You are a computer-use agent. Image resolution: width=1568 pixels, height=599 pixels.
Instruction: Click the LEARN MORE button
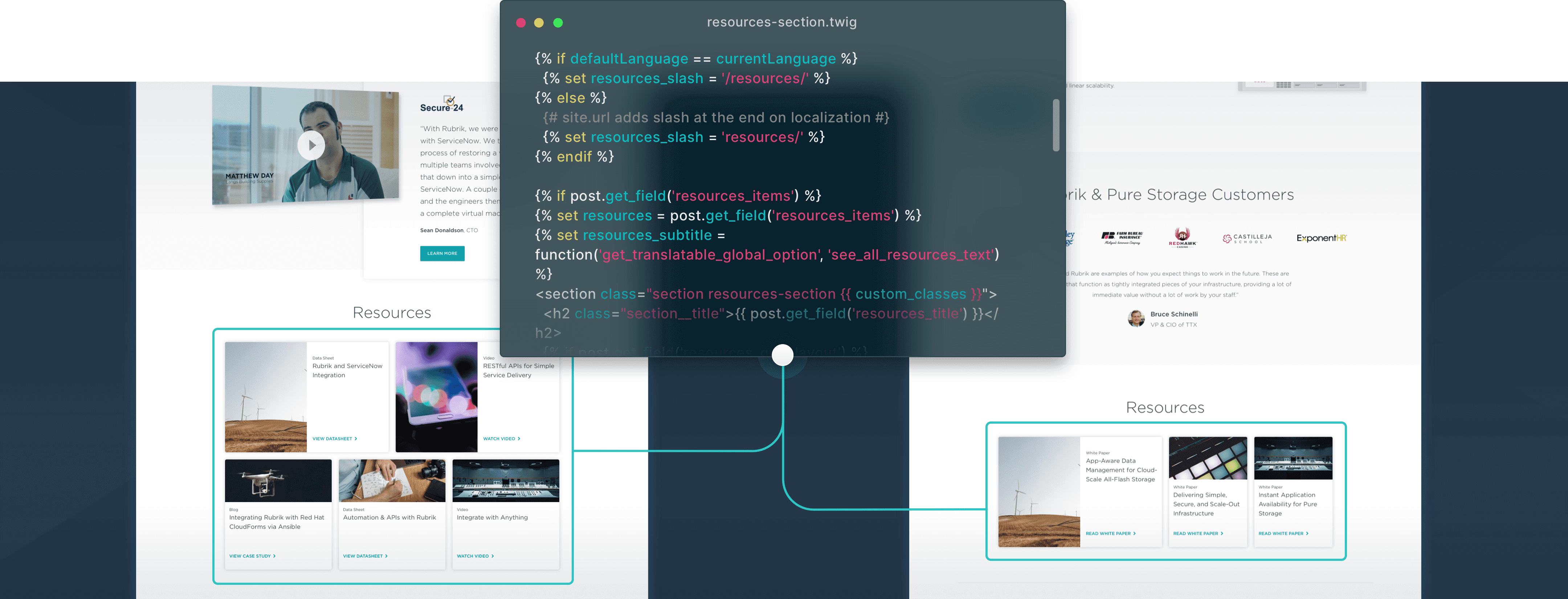(442, 253)
